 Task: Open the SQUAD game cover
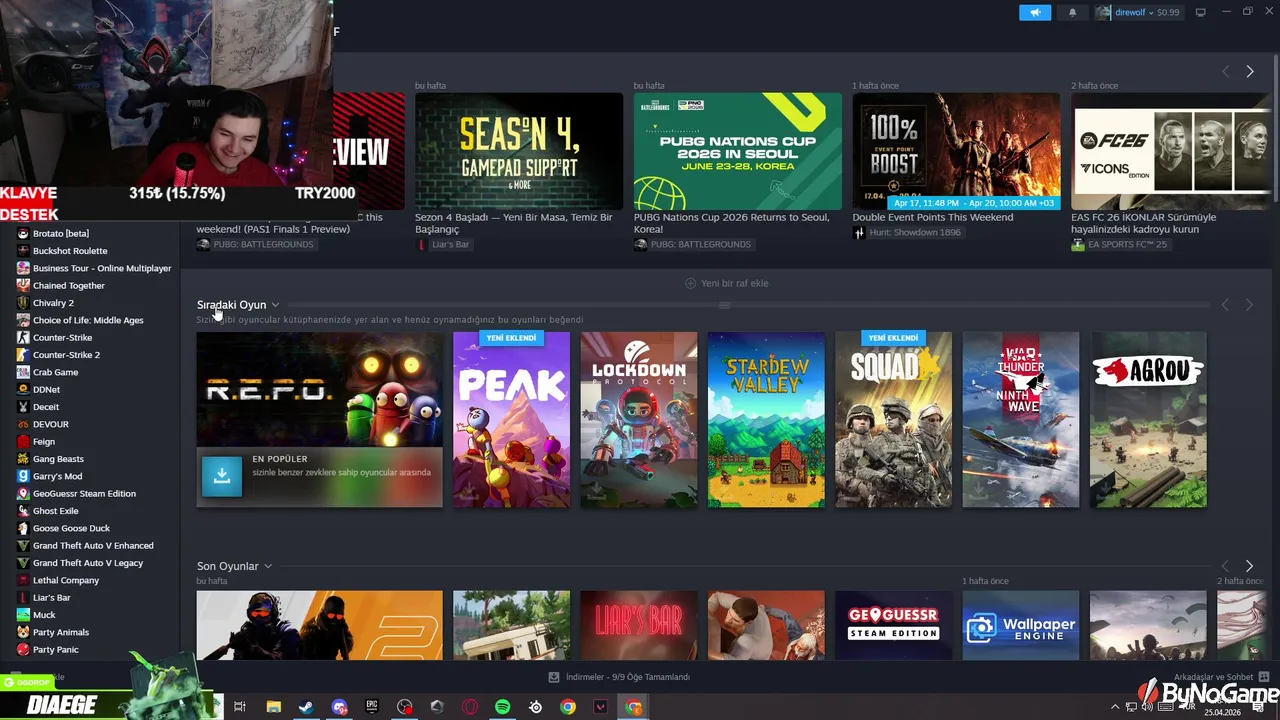pos(893,419)
